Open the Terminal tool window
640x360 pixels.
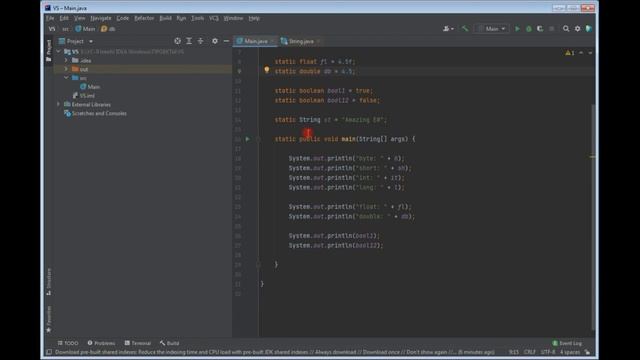click(138, 343)
